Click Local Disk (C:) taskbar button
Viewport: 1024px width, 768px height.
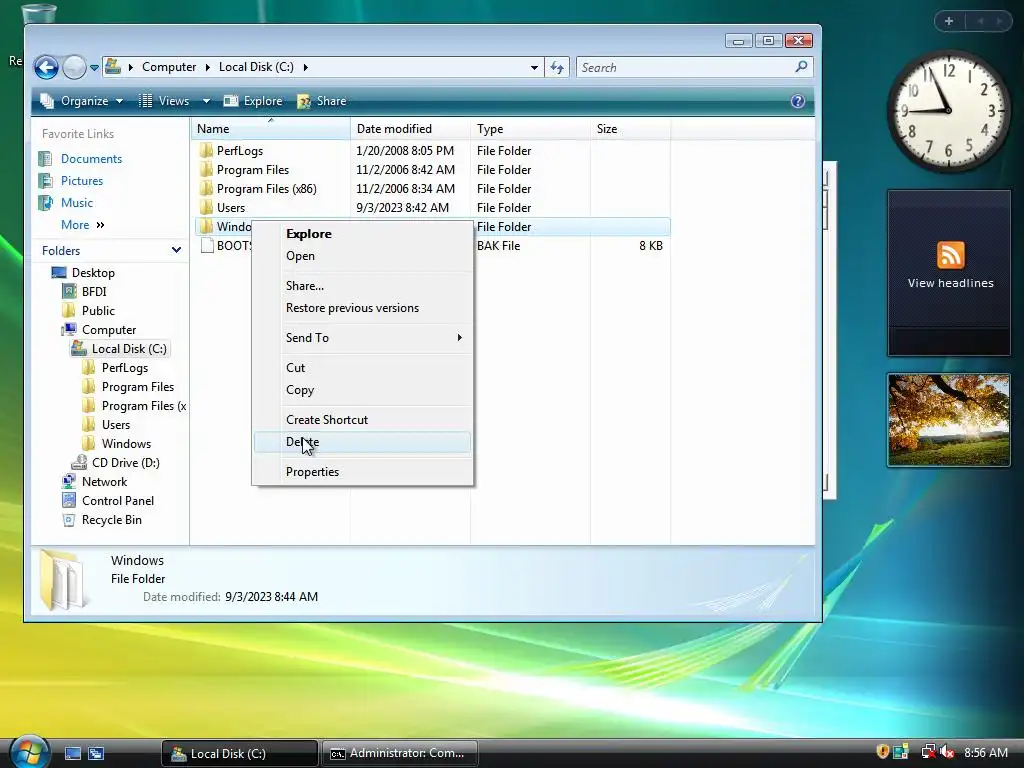(240, 754)
